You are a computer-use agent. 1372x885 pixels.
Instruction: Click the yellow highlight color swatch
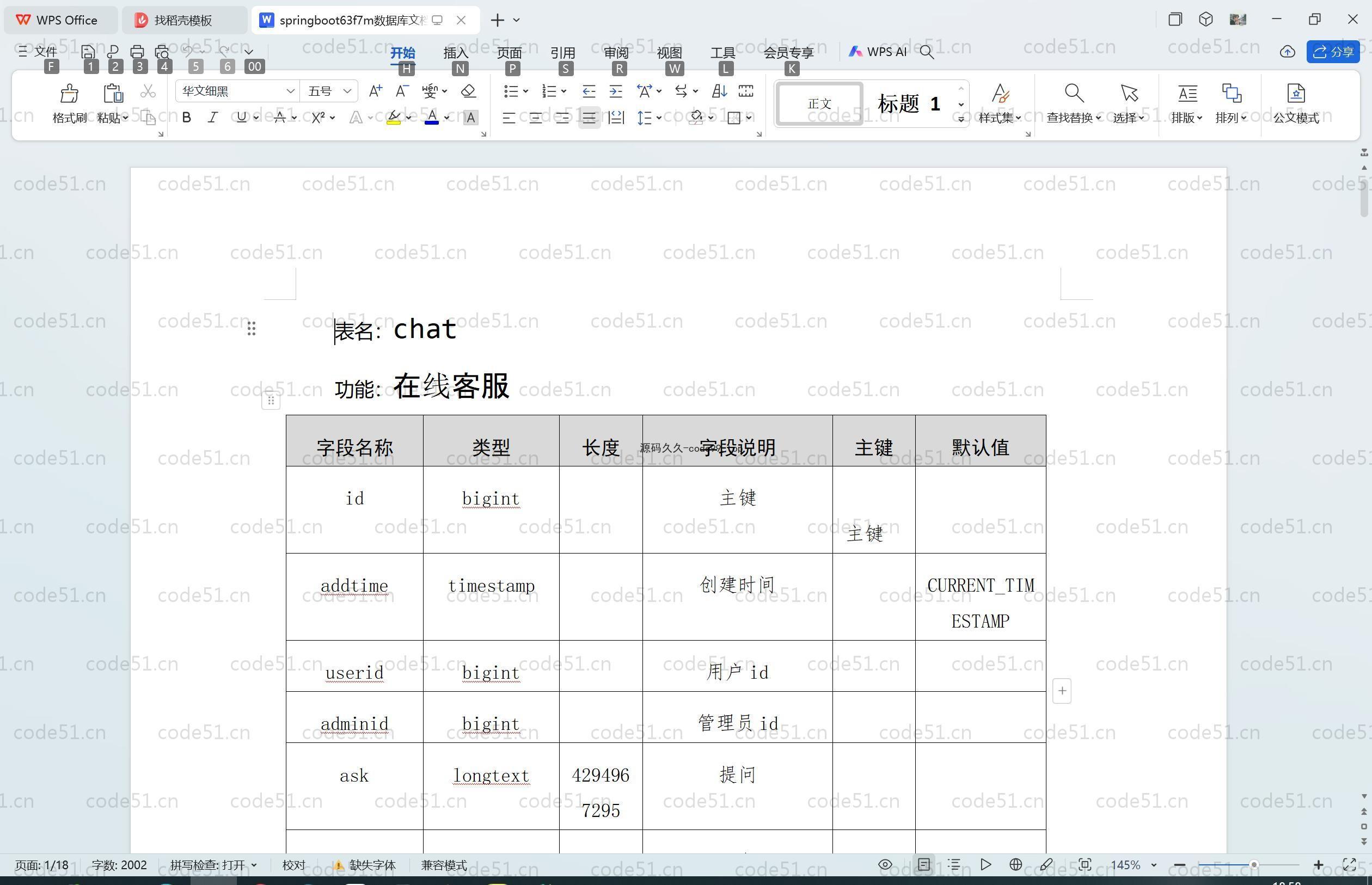point(394,118)
